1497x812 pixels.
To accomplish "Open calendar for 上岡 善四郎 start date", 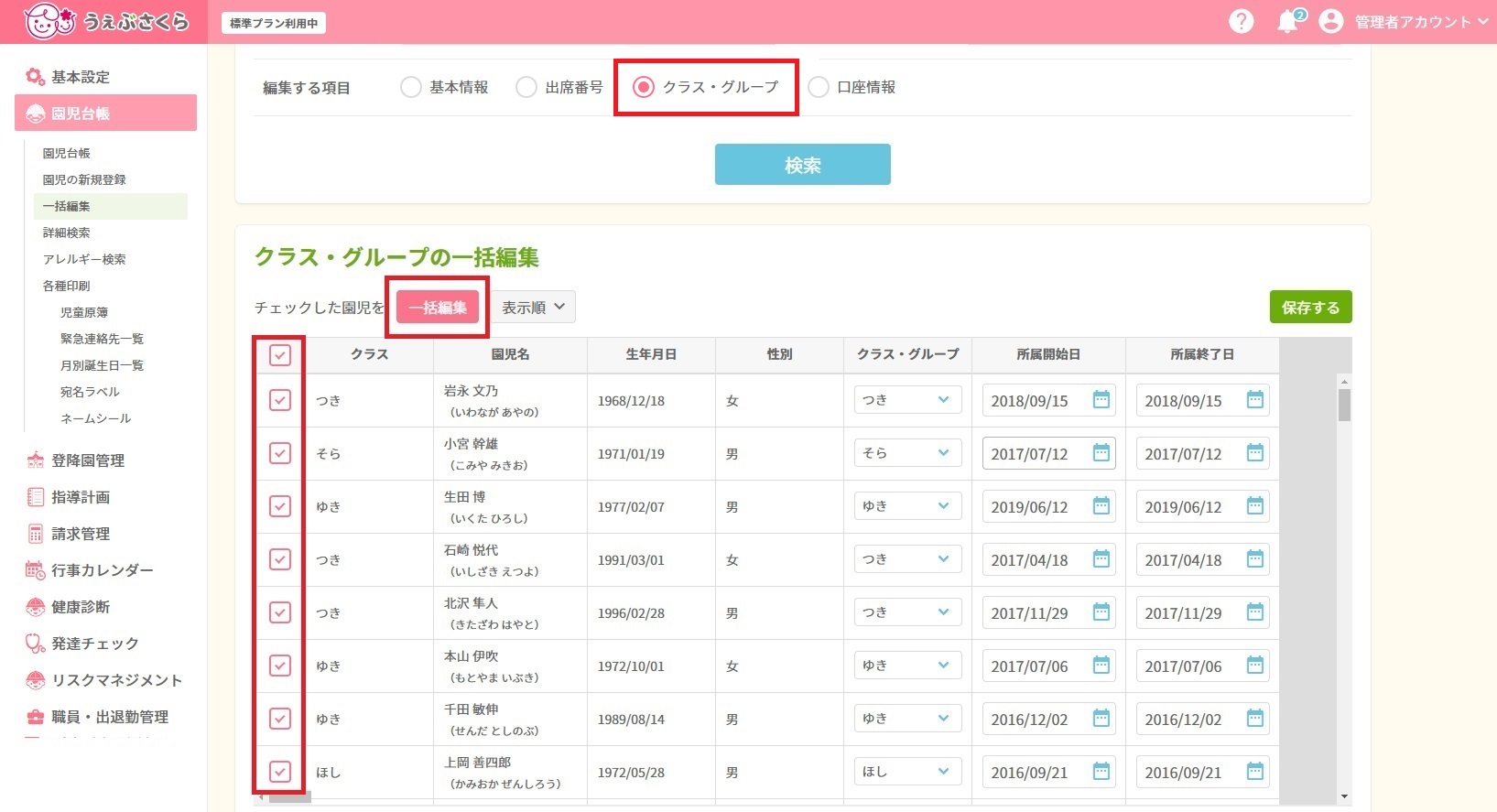I will 1101,772.
